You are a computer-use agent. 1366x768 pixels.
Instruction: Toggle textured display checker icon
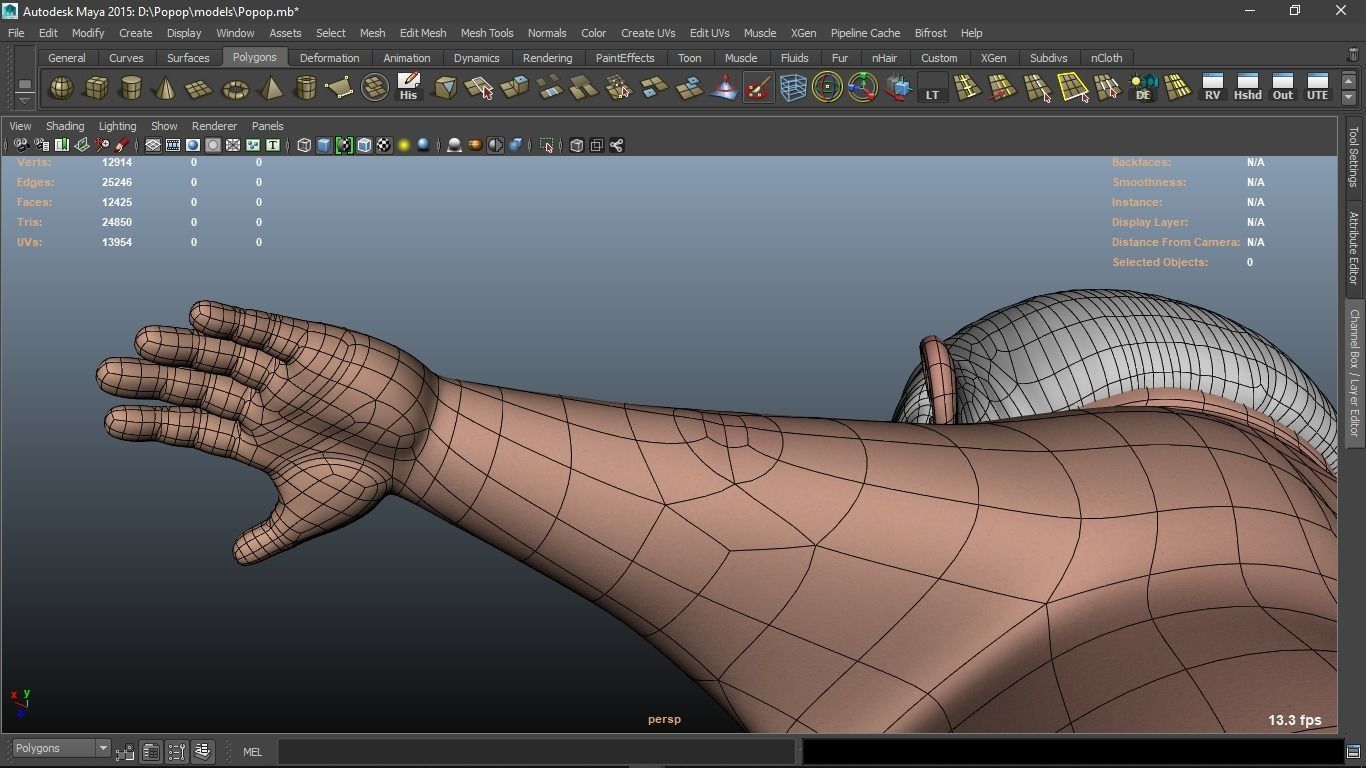click(x=384, y=146)
